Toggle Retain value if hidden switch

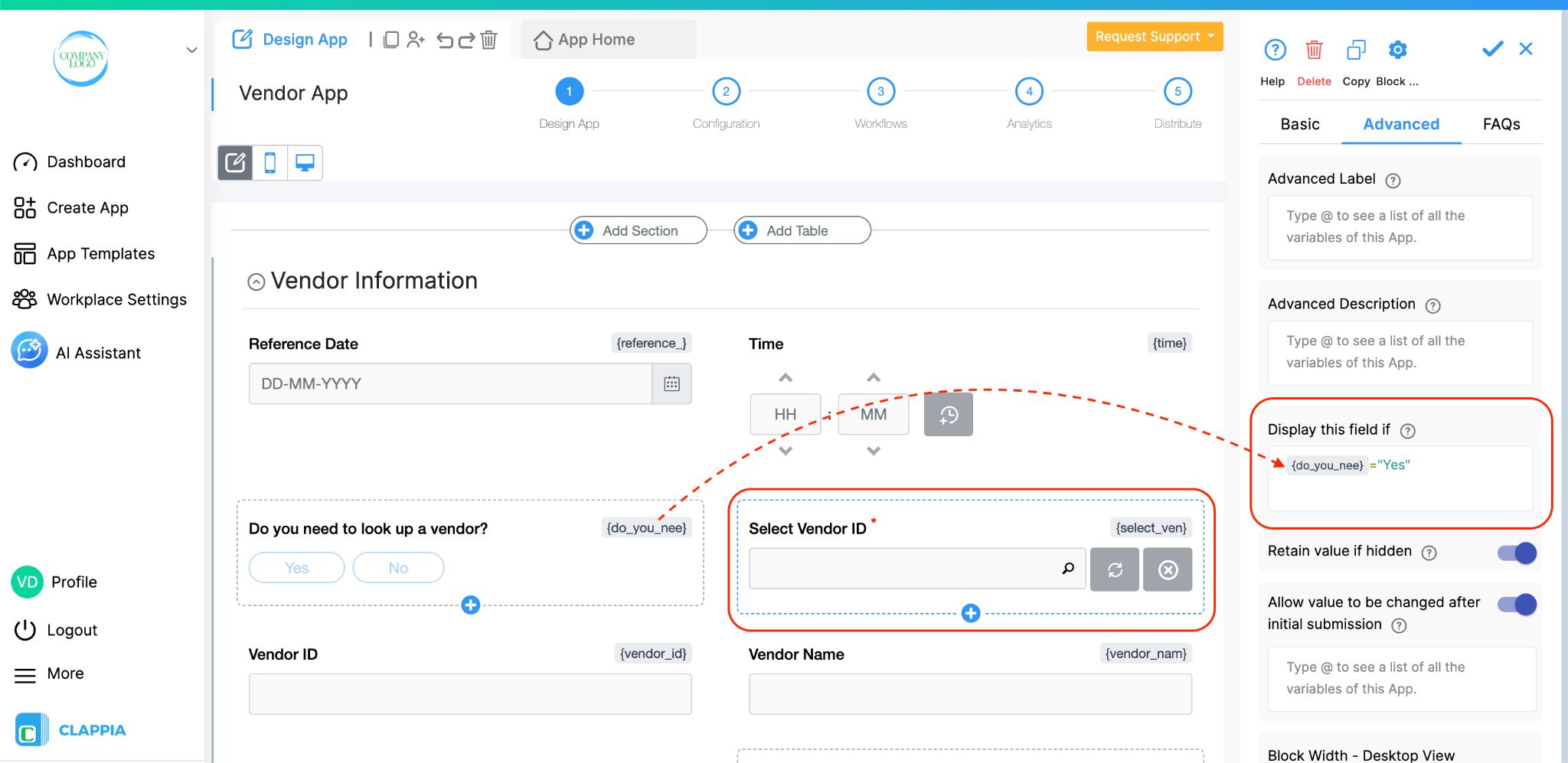1517,553
